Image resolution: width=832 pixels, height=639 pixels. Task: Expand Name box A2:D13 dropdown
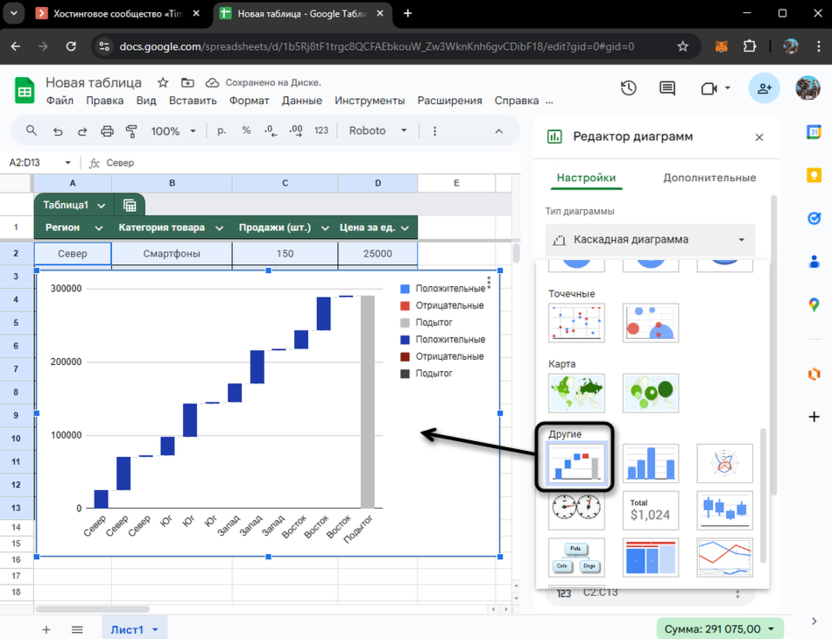[x=67, y=162]
